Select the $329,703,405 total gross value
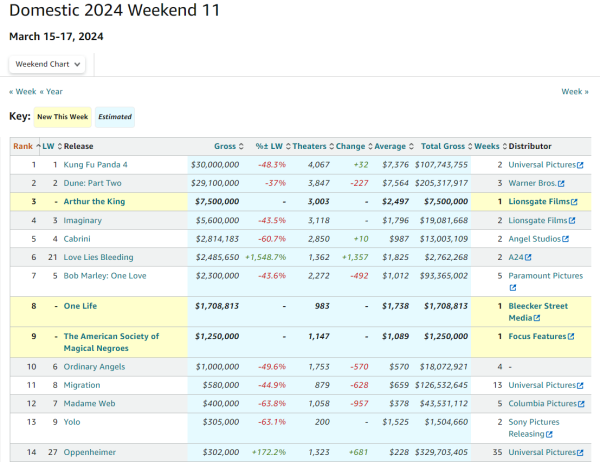 [x=441, y=452]
